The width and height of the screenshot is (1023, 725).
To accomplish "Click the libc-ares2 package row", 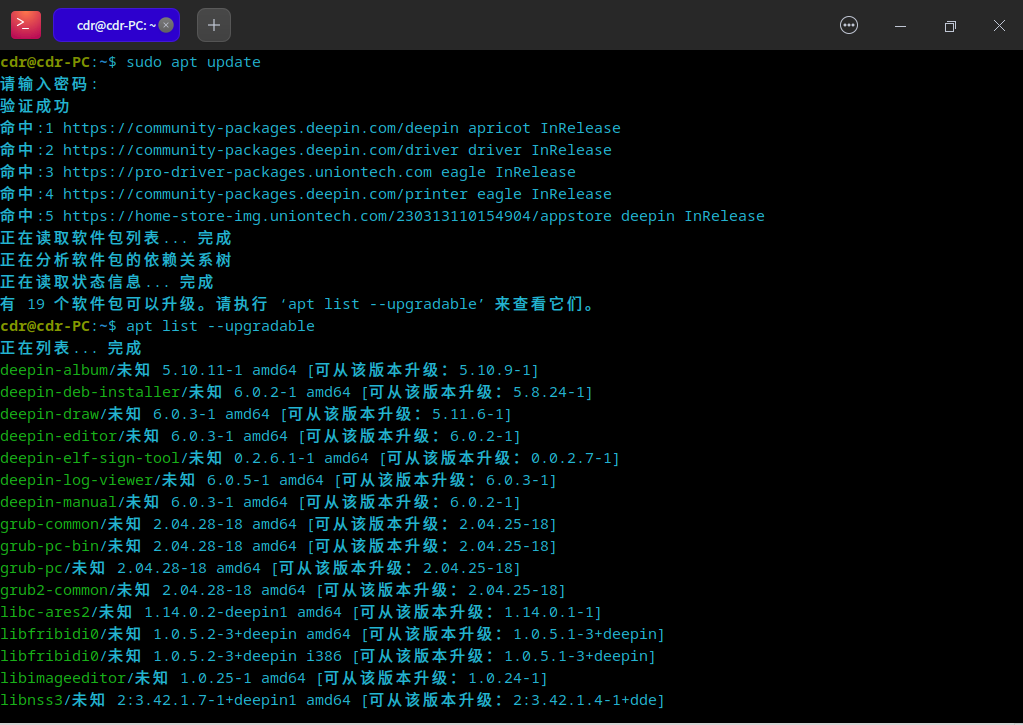I will 301,612.
